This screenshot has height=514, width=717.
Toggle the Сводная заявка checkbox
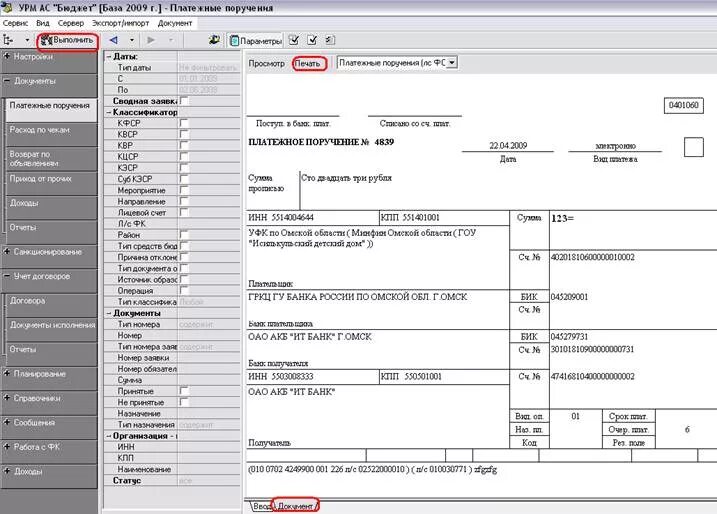(184, 101)
